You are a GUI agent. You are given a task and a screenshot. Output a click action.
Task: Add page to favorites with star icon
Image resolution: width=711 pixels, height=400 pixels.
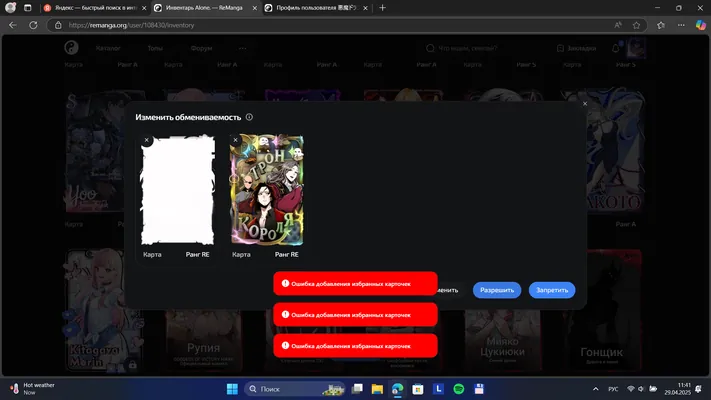[x=637, y=25]
